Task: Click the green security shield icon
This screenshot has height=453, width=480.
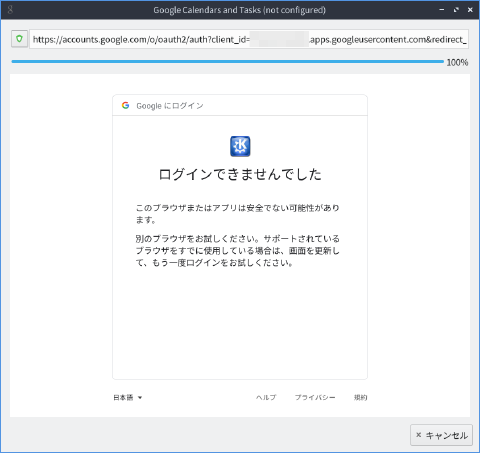Action: tap(19, 39)
